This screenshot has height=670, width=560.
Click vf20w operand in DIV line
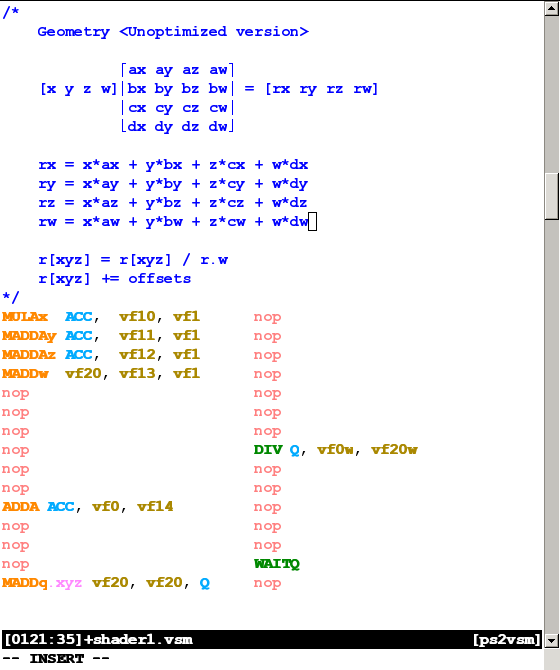point(394,450)
